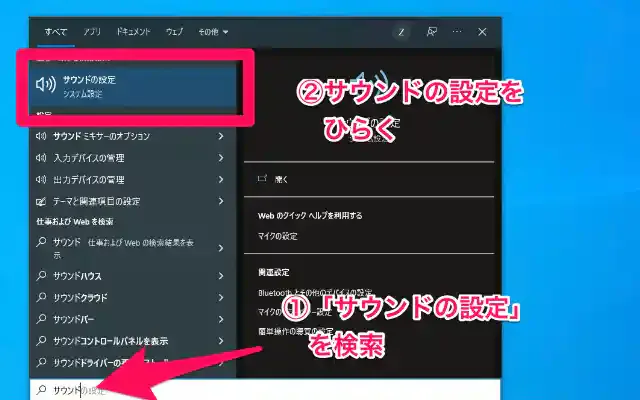This screenshot has height=400, width=640.
Task: Click magnifier icon in the search box
Action: pos(41,390)
